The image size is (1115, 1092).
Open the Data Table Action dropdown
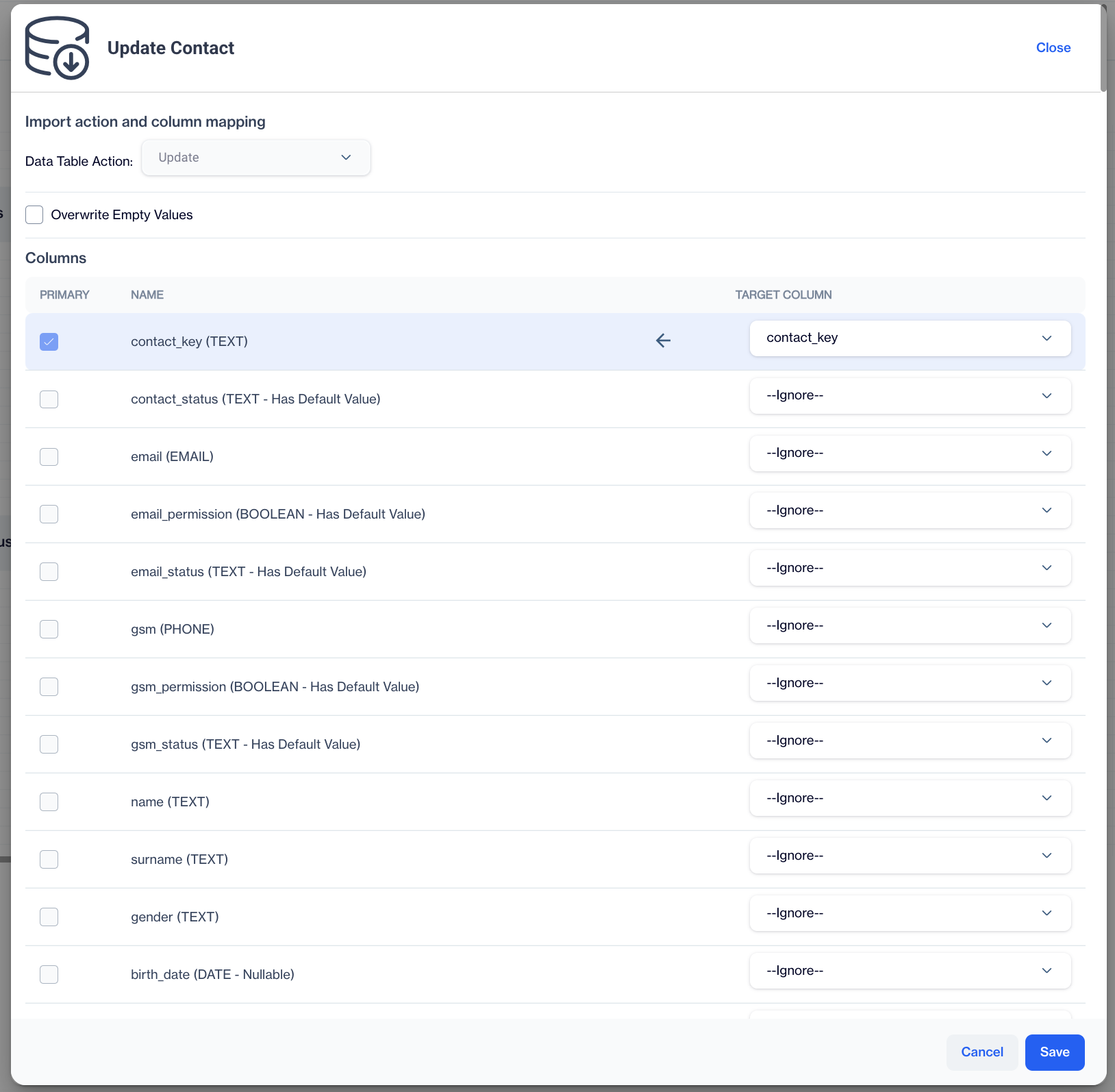pyautogui.click(x=256, y=158)
